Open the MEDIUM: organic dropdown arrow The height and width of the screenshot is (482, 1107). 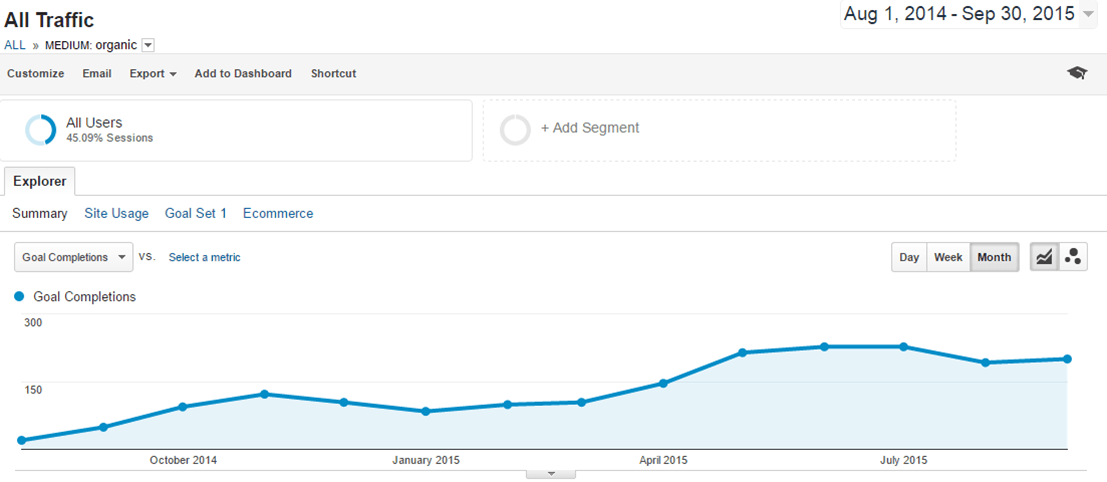coord(148,45)
